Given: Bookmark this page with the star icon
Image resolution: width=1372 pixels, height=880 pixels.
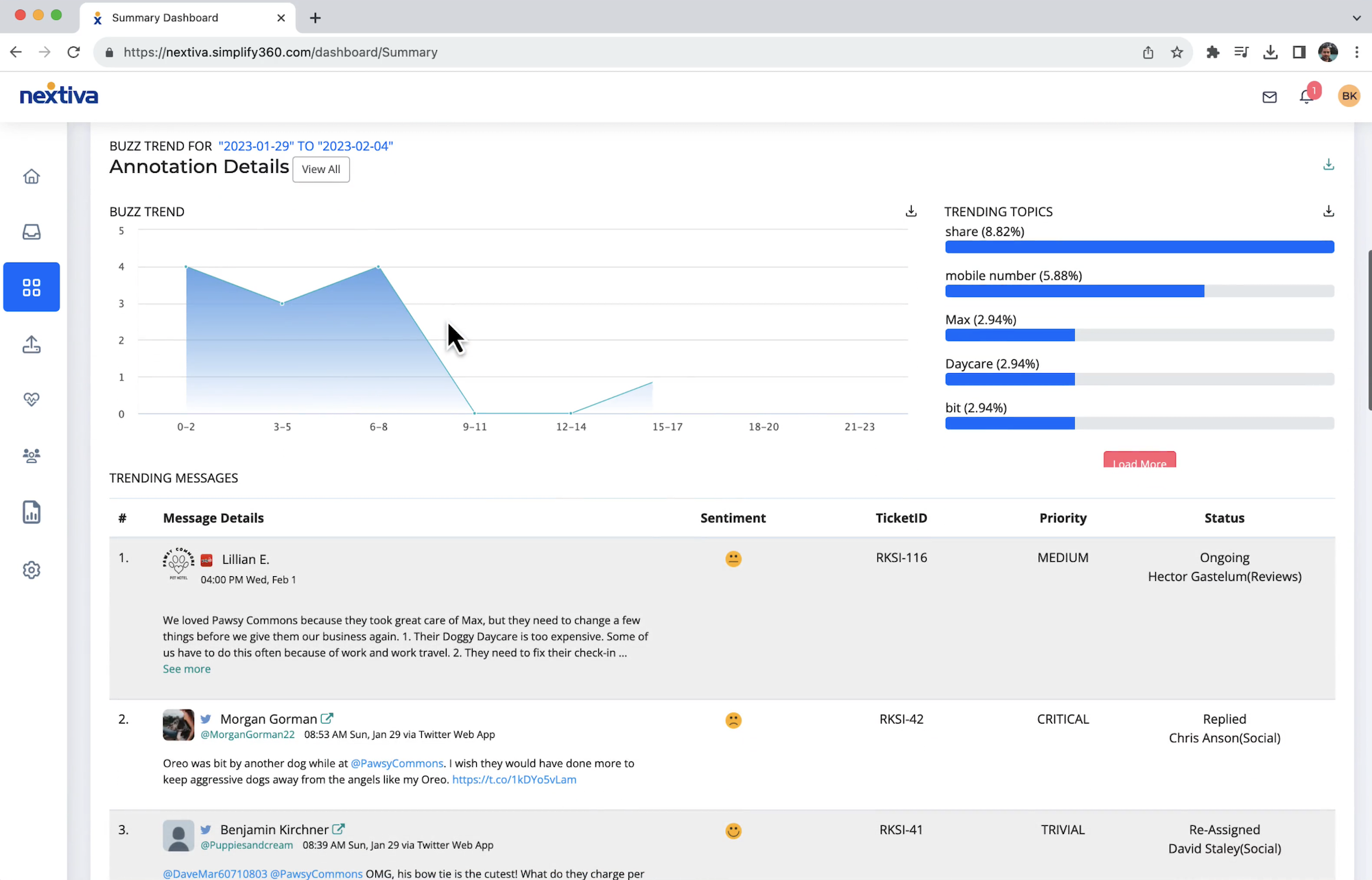Looking at the screenshot, I should coord(1177,52).
